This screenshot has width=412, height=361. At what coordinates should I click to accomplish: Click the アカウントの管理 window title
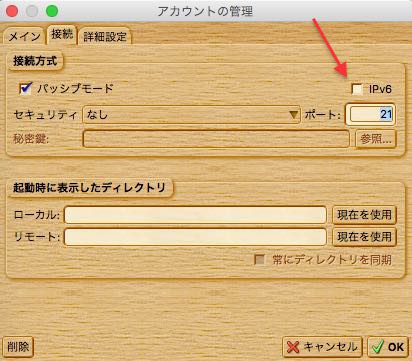pyautogui.click(x=205, y=11)
